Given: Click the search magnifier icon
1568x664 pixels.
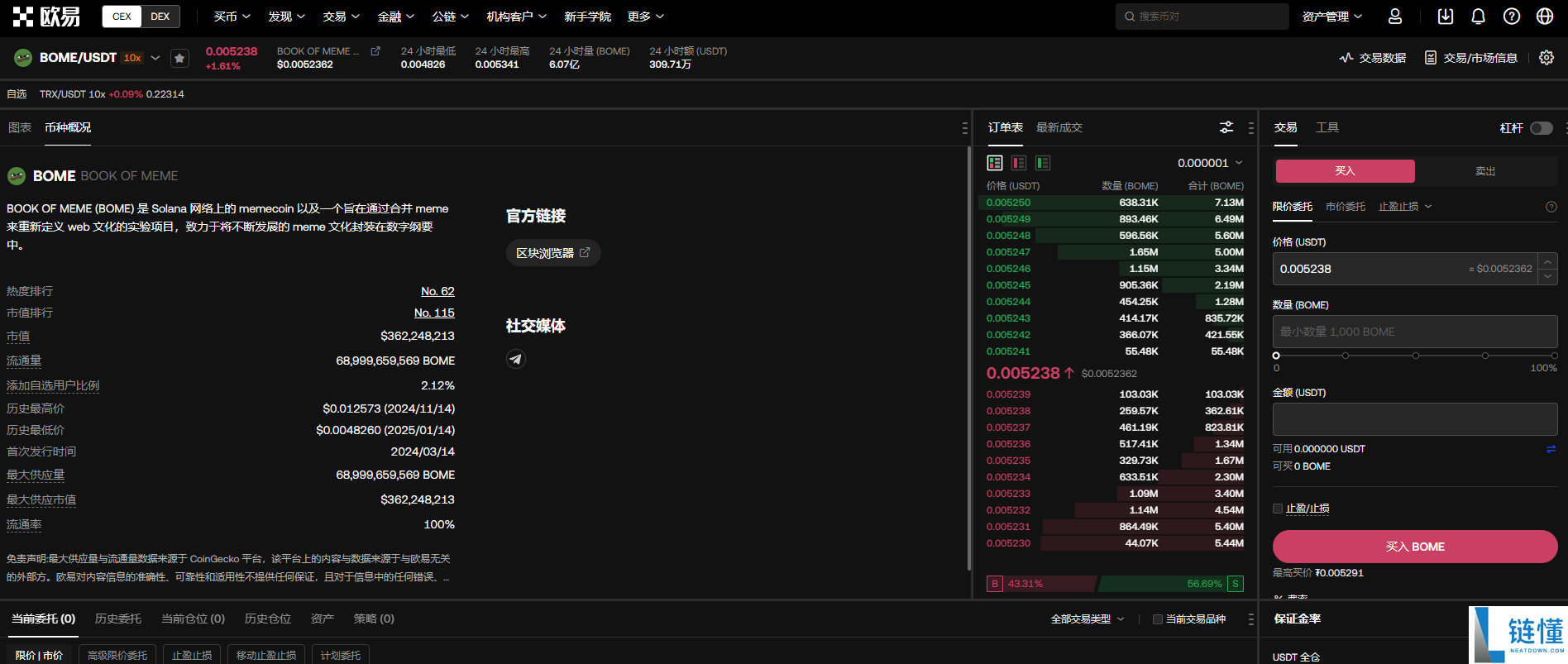Looking at the screenshot, I should pyautogui.click(x=1130, y=17).
